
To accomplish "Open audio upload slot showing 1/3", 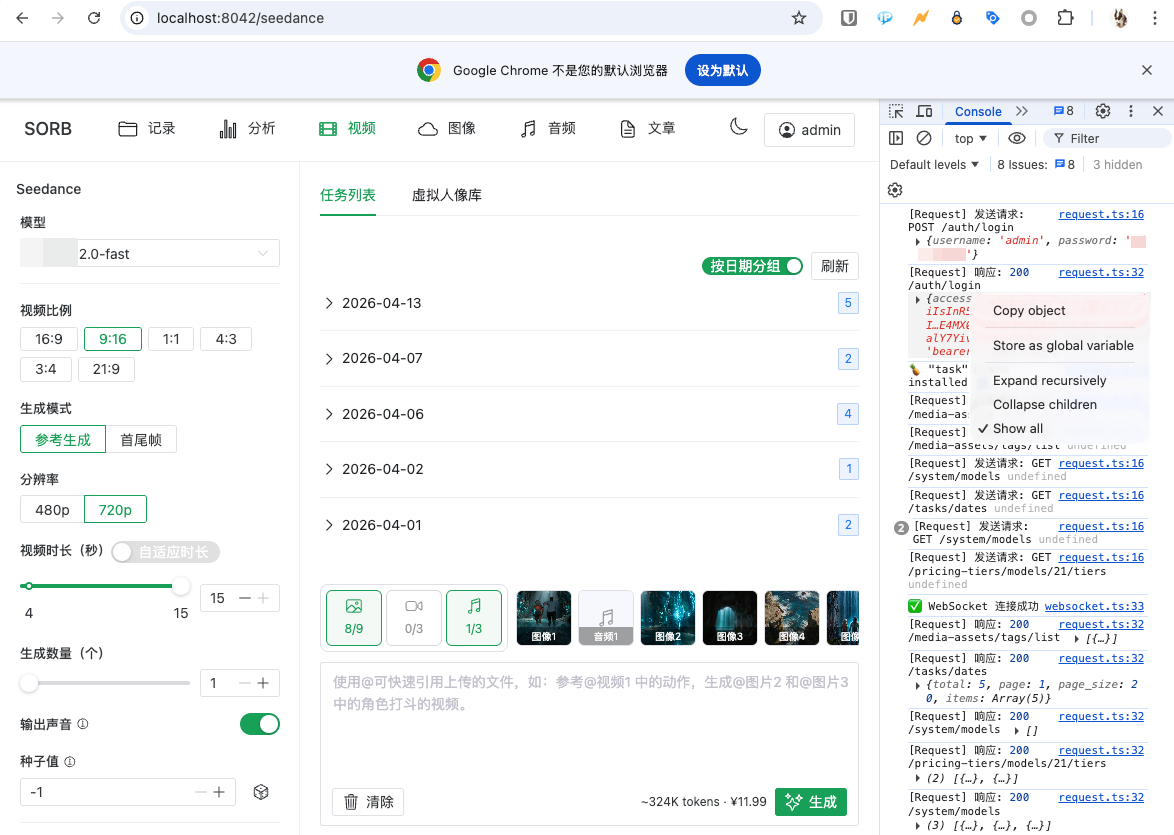I will tap(475, 617).
